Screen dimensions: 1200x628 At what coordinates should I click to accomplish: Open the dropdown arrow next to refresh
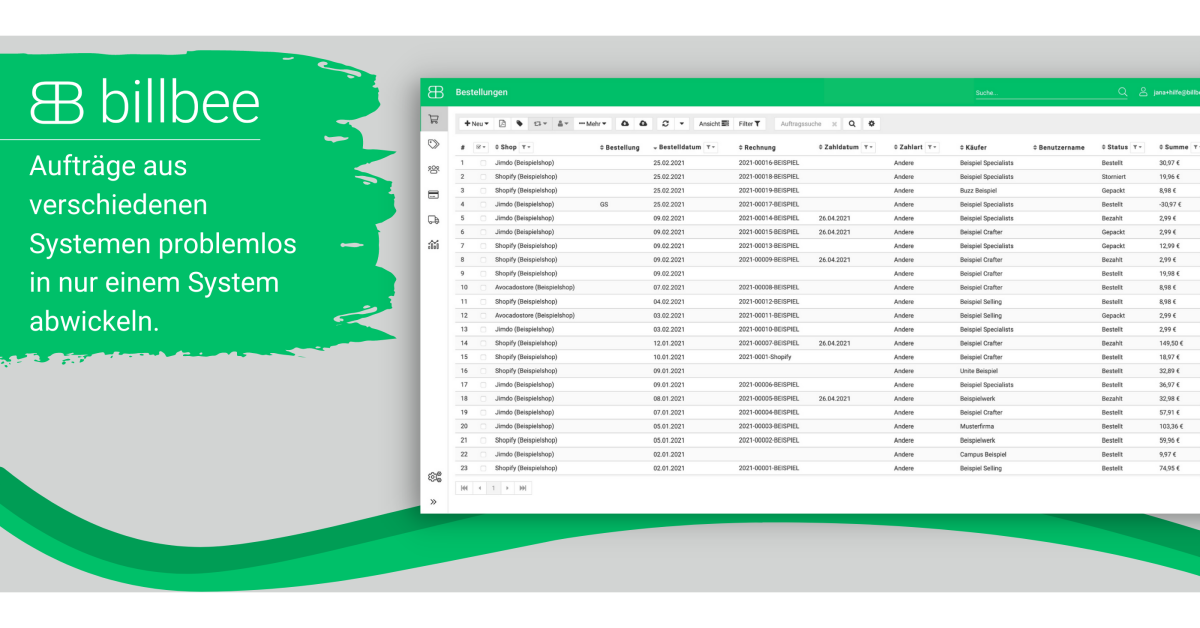coord(682,124)
